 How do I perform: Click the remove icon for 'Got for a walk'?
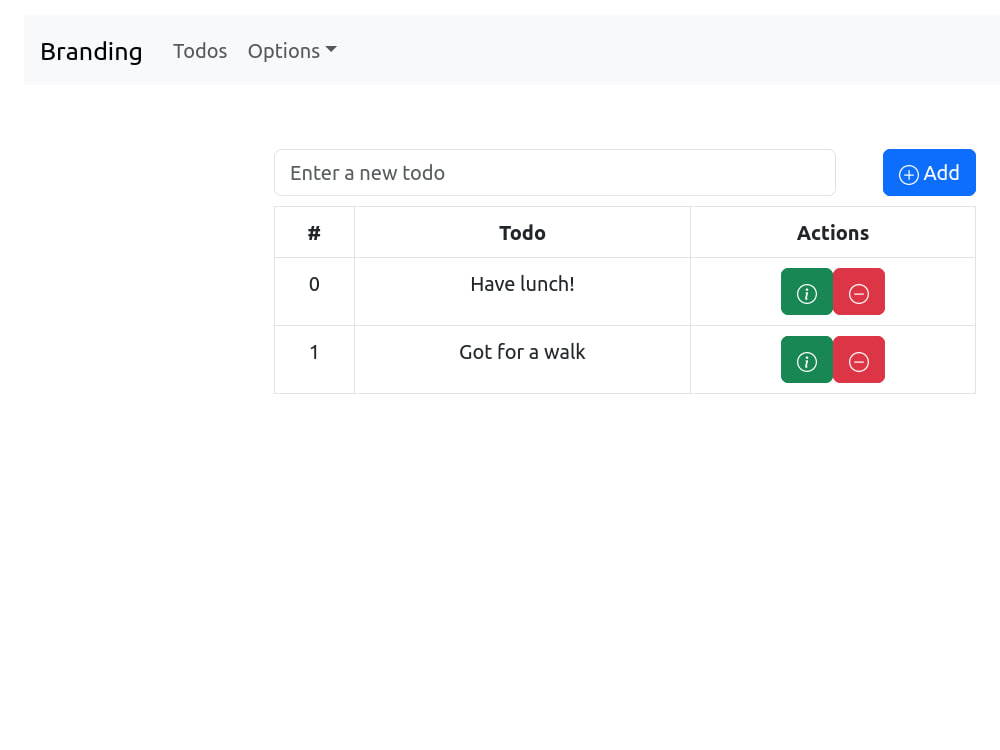tap(859, 359)
